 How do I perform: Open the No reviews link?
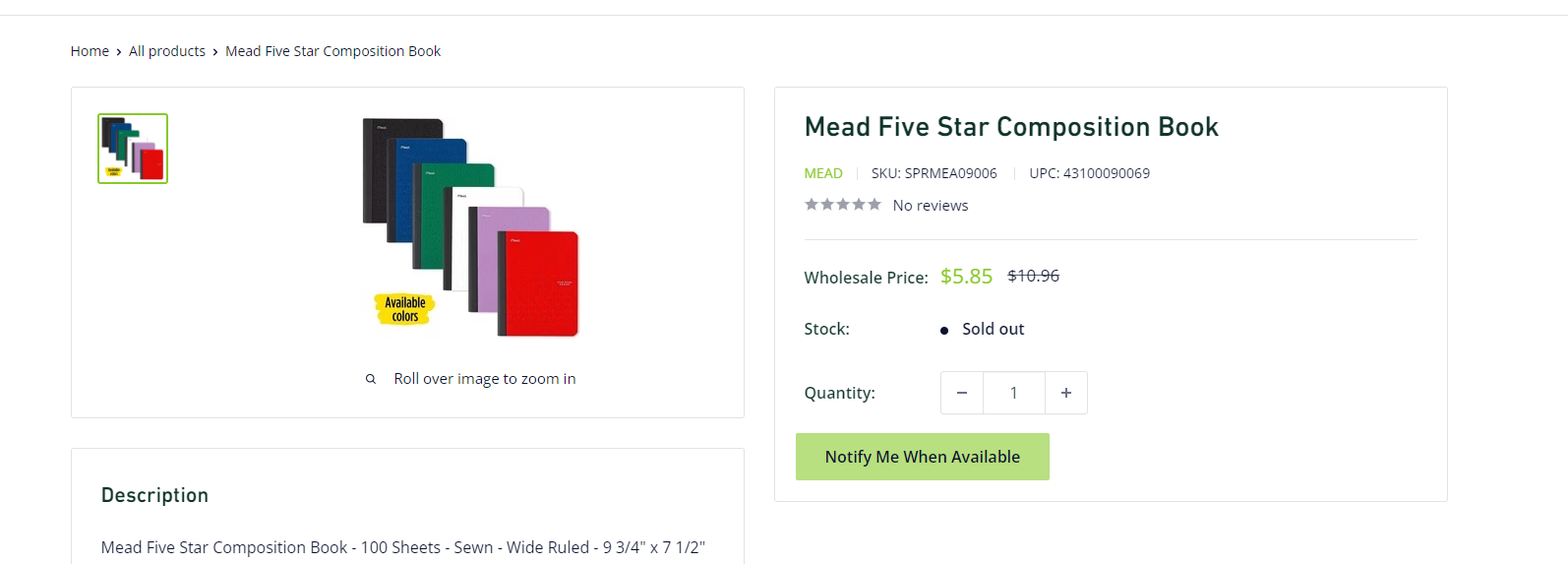[931, 206]
